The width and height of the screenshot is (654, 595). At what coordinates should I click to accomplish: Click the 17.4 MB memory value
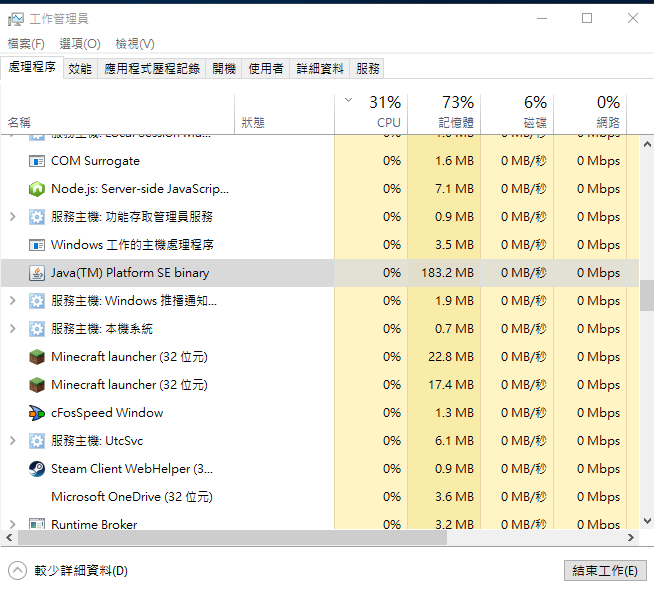[451, 385]
